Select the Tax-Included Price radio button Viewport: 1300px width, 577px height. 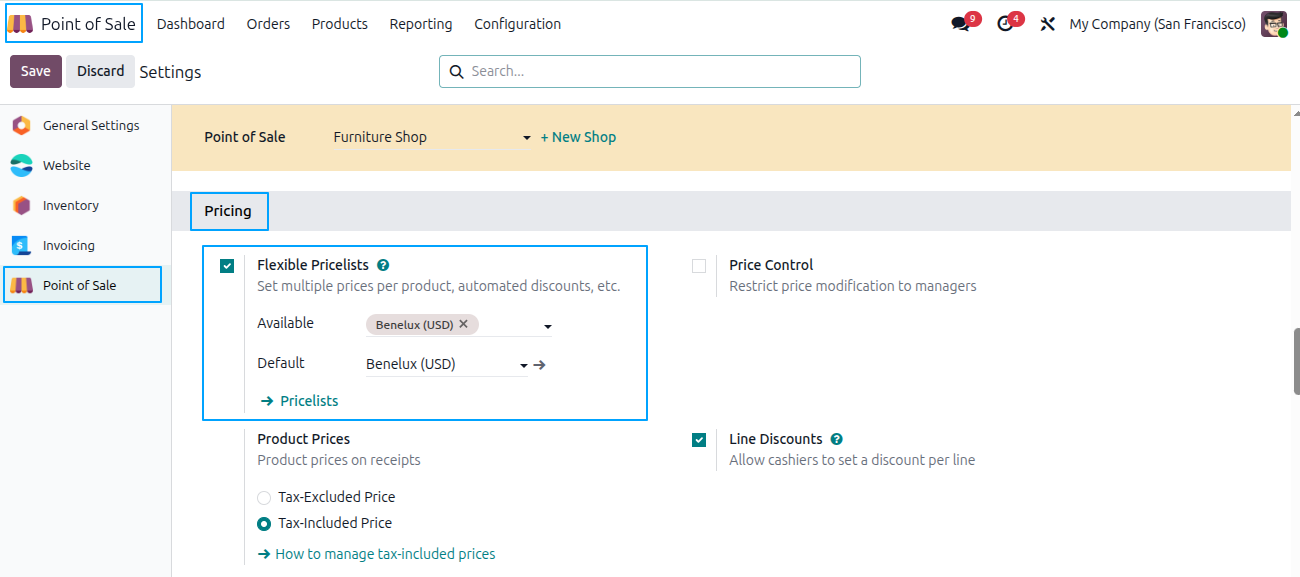click(x=264, y=524)
